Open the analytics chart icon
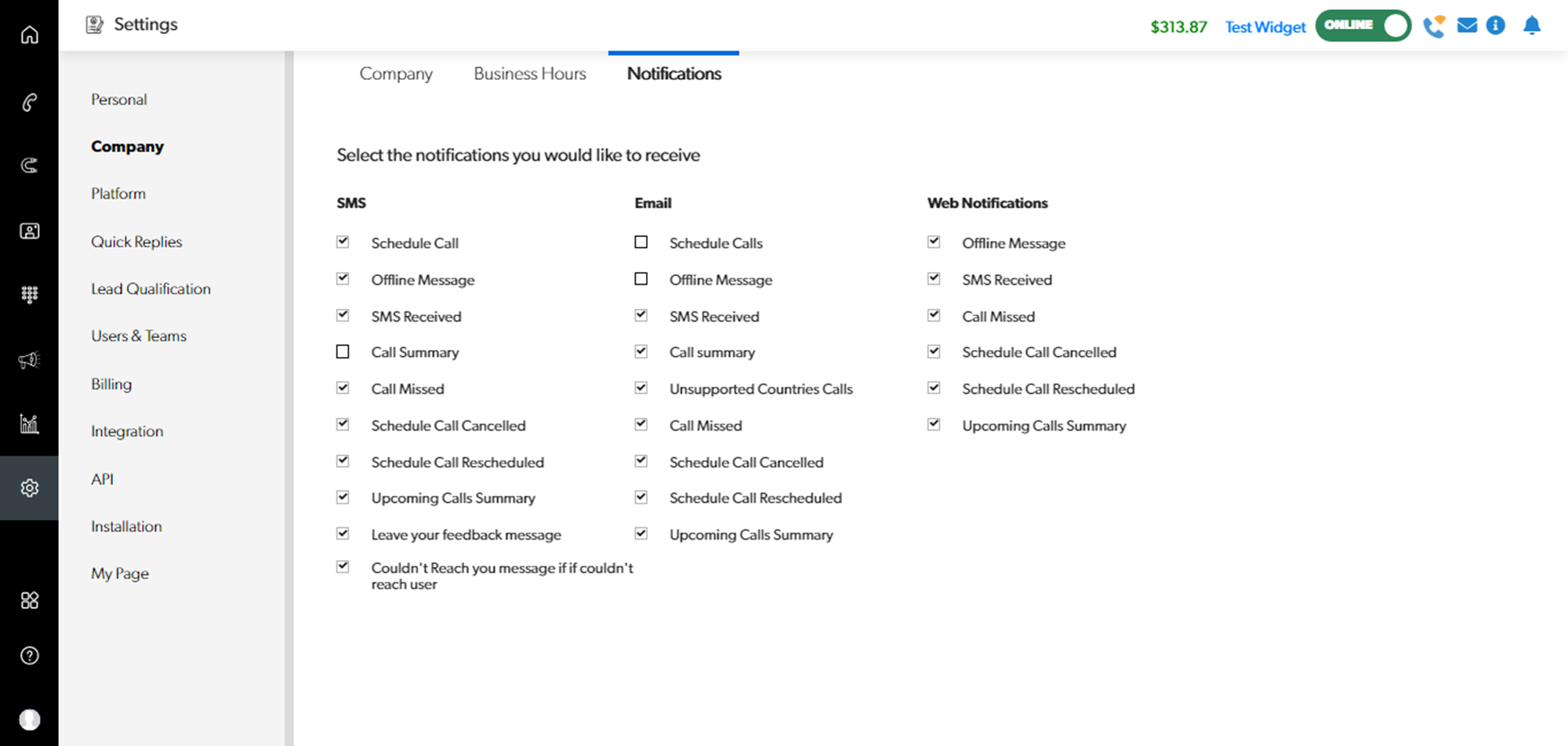The width and height of the screenshot is (1568, 746). tap(29, 424)
